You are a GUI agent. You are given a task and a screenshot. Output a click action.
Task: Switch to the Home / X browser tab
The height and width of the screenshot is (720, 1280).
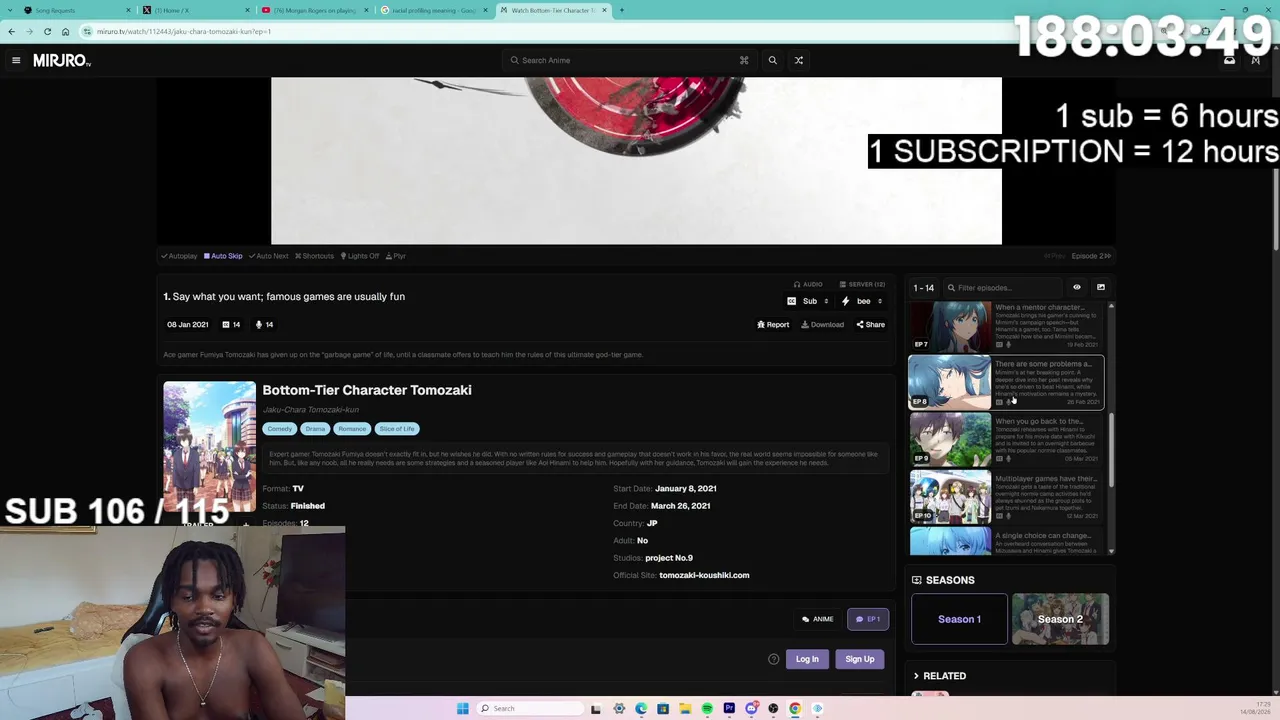pos(195,10)
